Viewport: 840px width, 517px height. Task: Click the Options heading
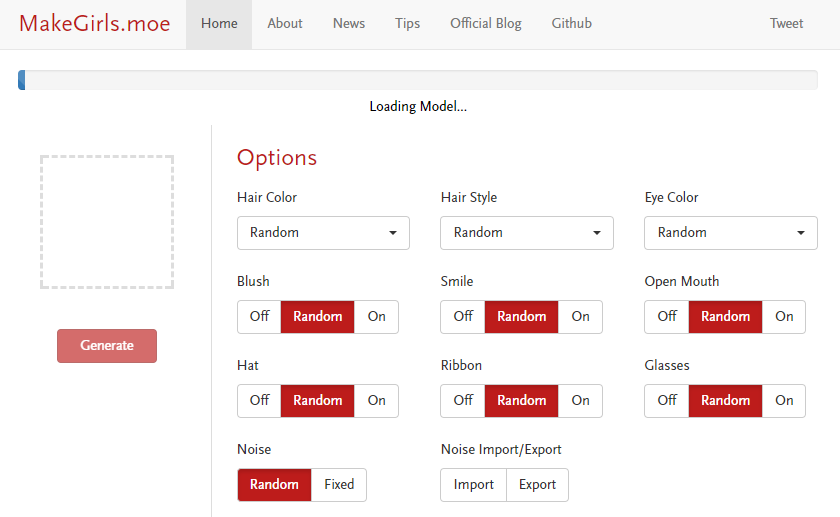(x=277, y=159)
